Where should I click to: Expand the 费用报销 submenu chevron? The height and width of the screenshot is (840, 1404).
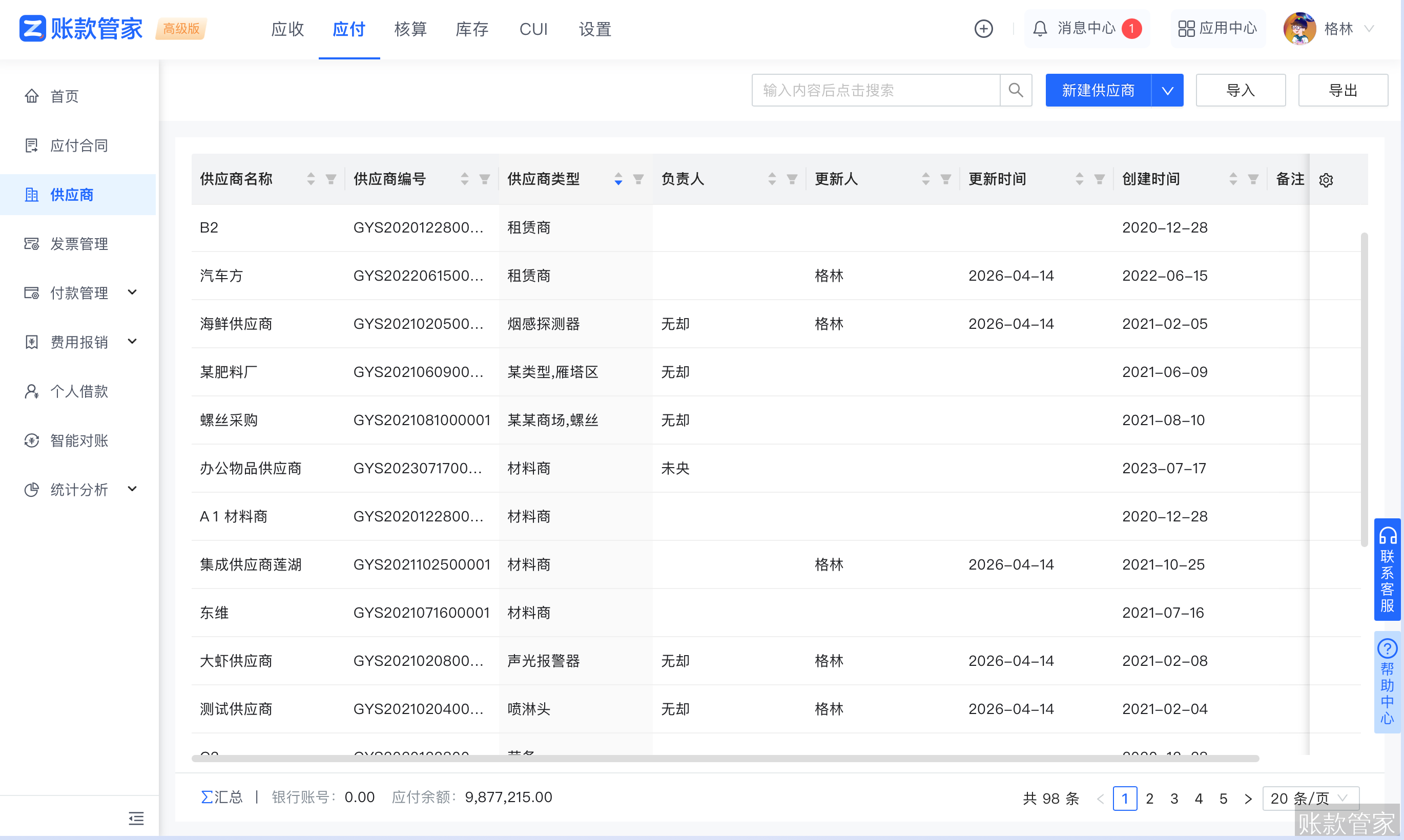click(133, 341)
